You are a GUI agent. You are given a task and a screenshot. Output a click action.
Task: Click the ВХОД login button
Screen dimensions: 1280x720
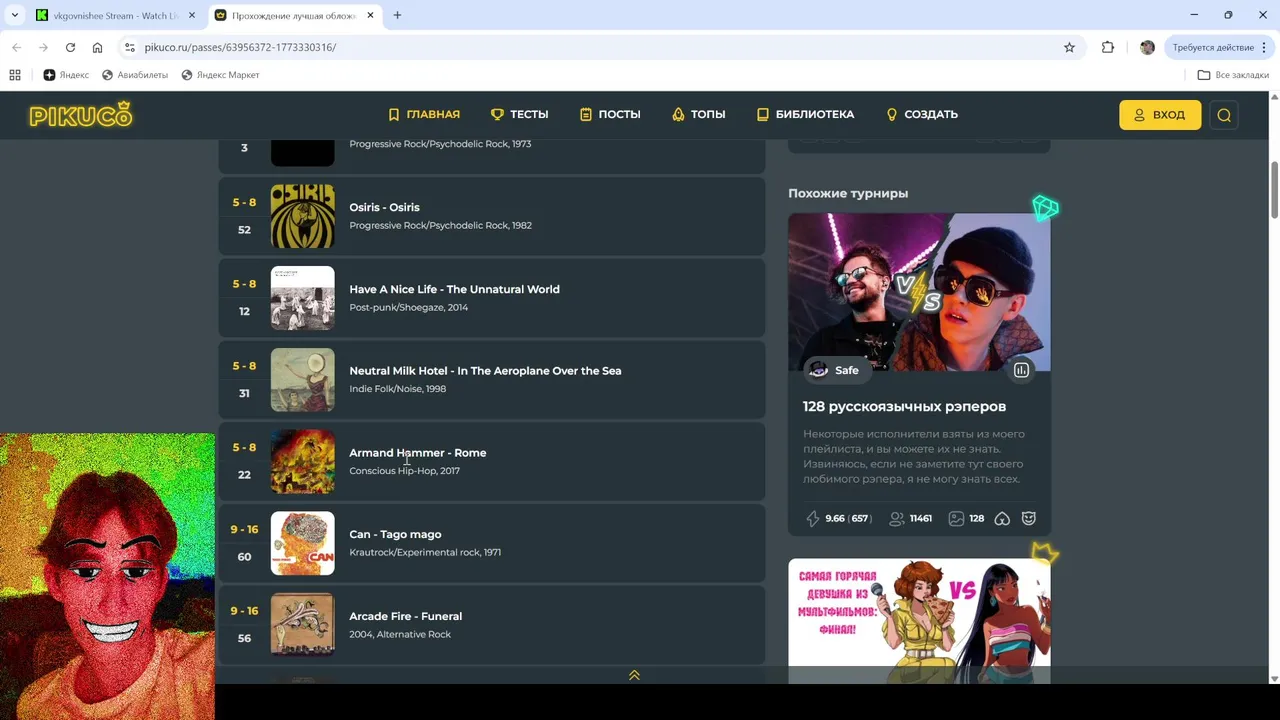(1160, 115)
